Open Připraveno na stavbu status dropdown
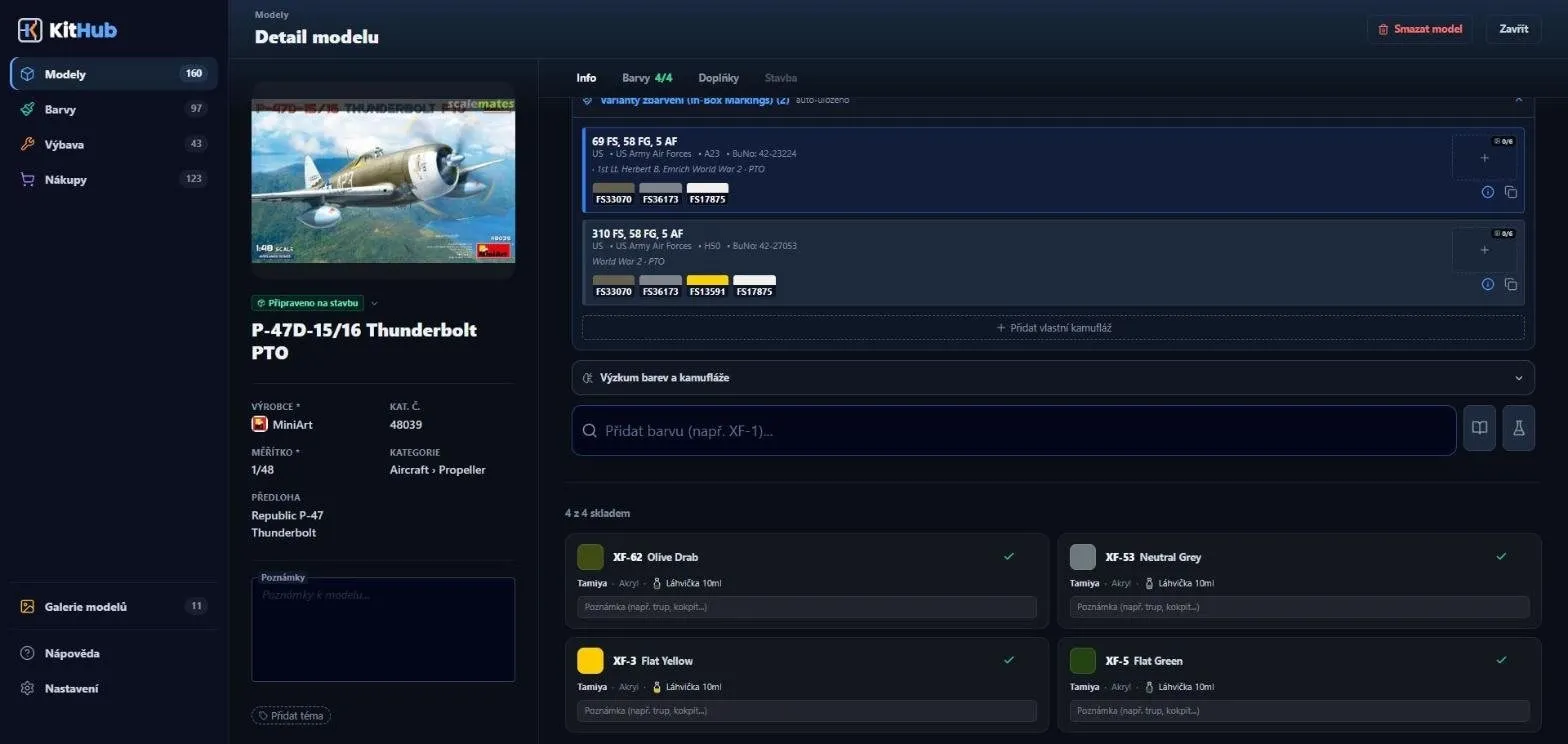The image size is (1568, 744). pyautogui.click(x=315, y=303)
